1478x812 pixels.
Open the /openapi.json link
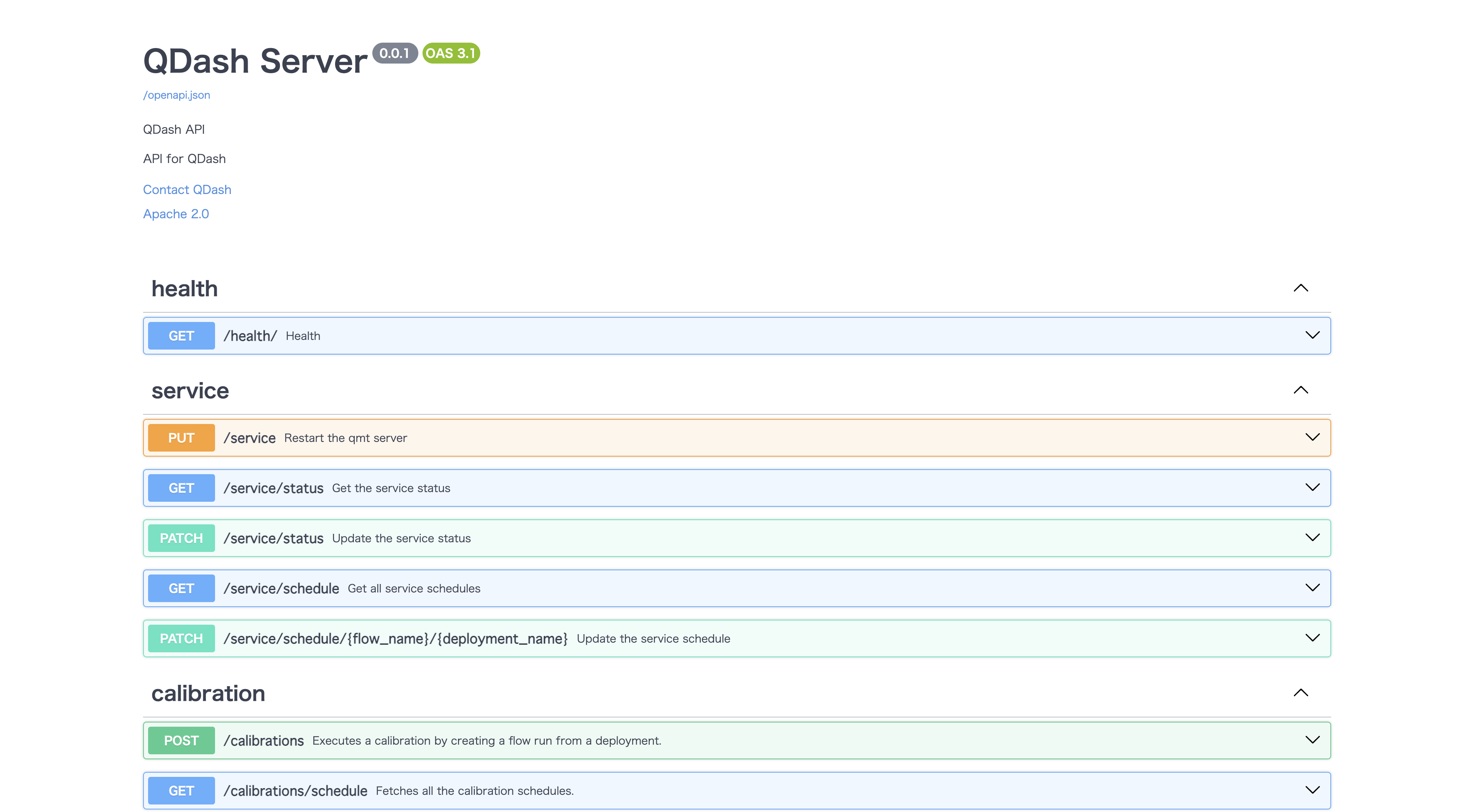click(176, 94)
